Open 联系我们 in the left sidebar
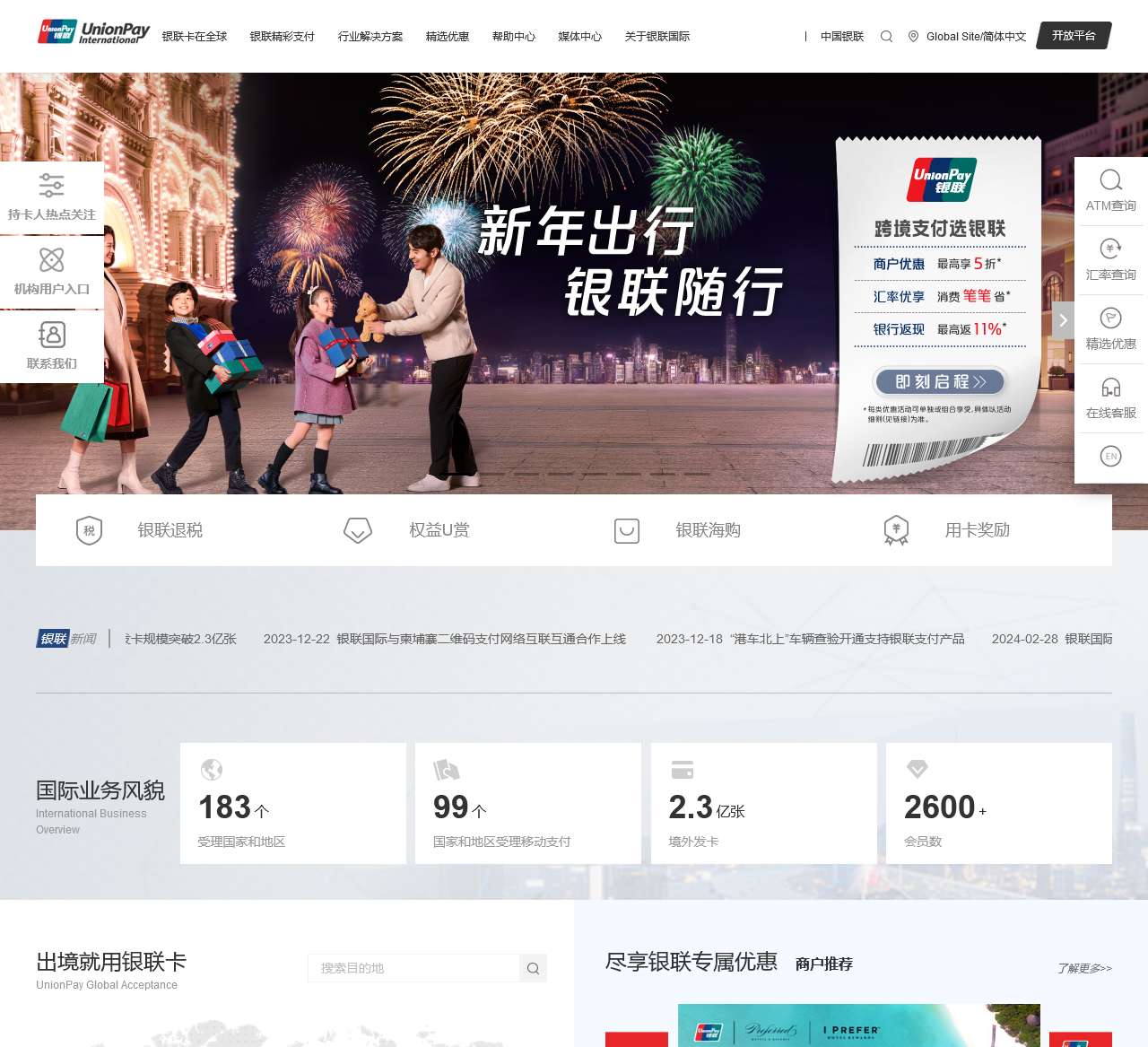Screen dimensions: 1148x1047 point(52,346)
